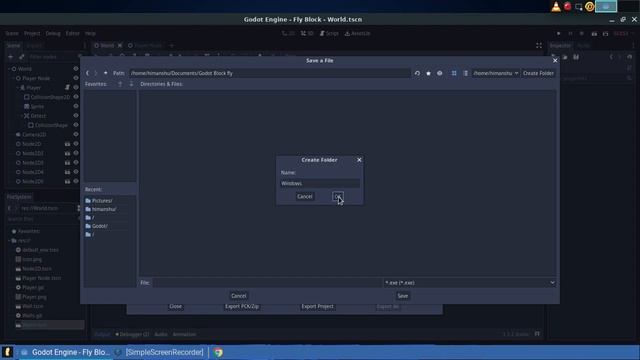Toggle favorite for the current folder
Viewport: 640px width, 360px height.
[x=428, y=73]
